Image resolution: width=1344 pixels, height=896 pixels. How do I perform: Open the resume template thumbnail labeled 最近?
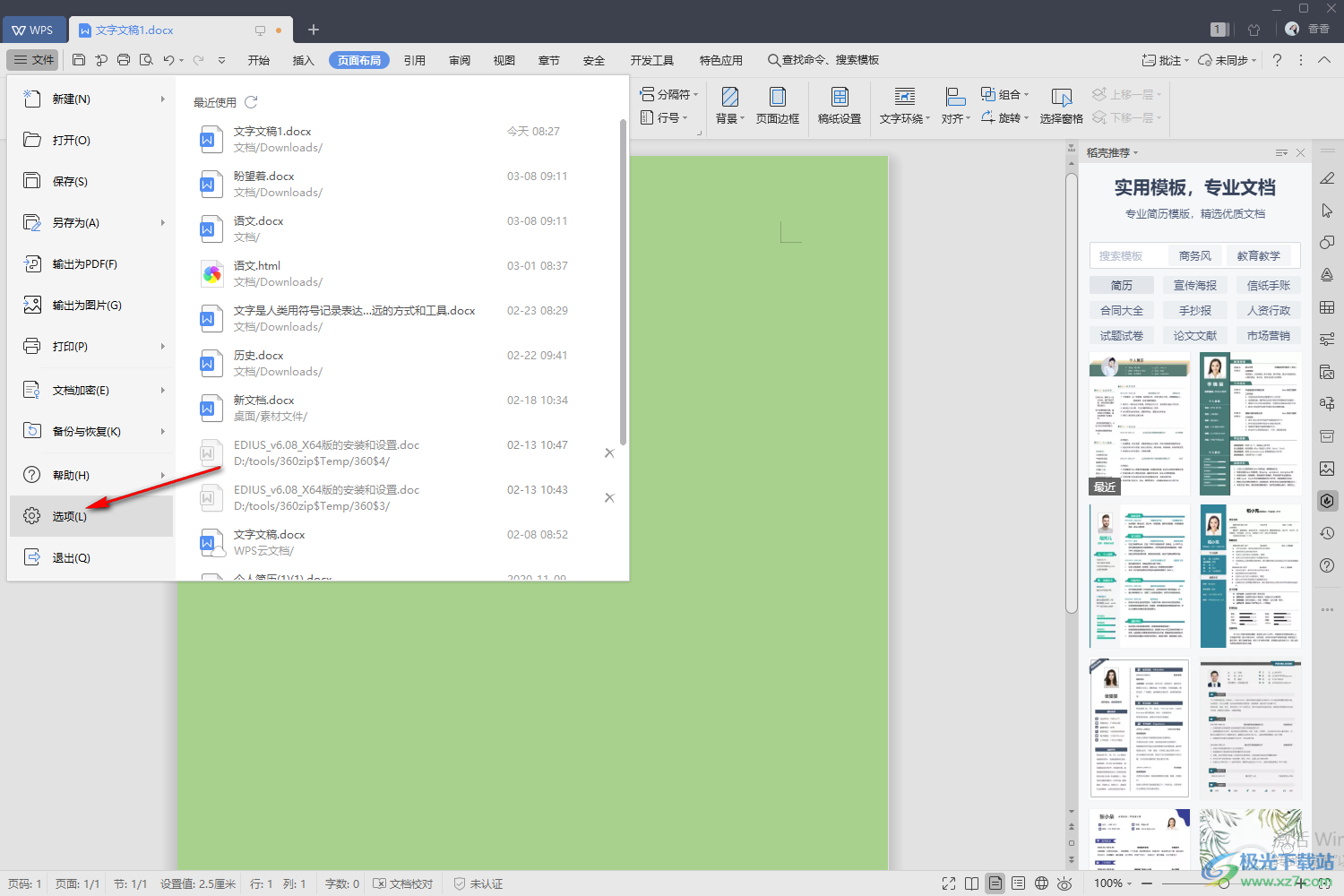coord(1140,424)
